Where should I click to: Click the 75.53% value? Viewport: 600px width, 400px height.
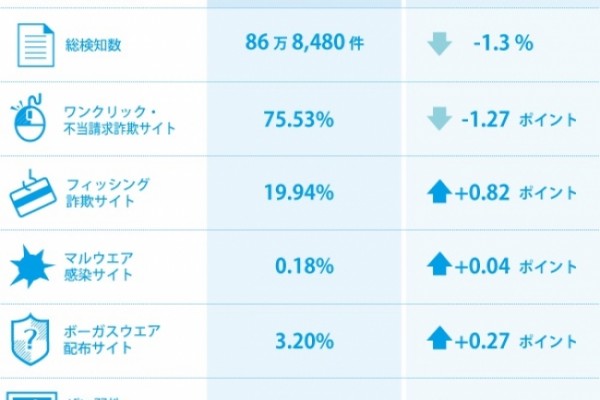click(x=299, y=119)
